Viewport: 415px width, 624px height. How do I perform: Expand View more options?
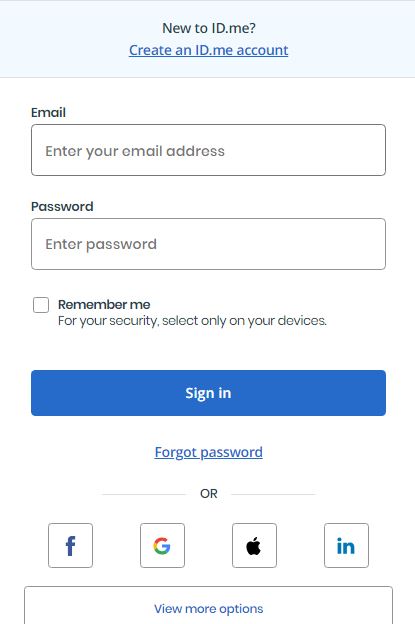[208, 605]
